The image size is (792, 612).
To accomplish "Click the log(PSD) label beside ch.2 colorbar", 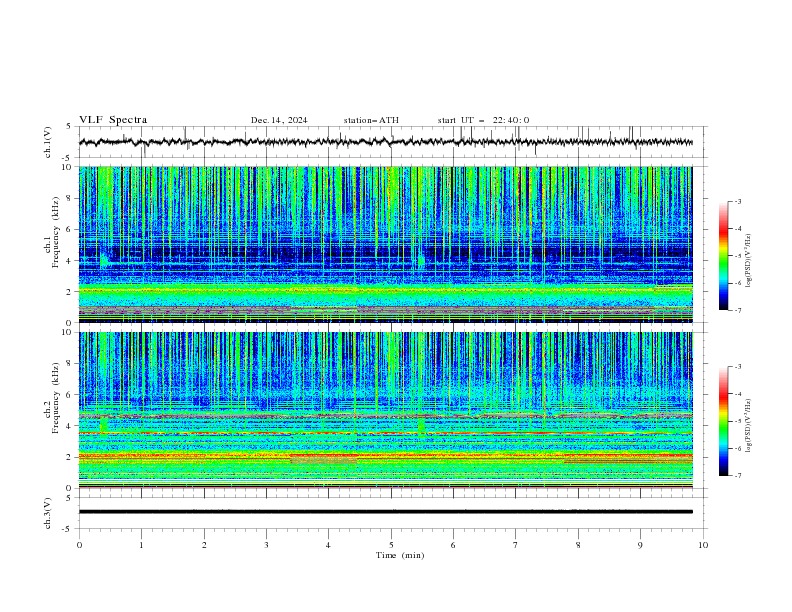I will (749, 426).
